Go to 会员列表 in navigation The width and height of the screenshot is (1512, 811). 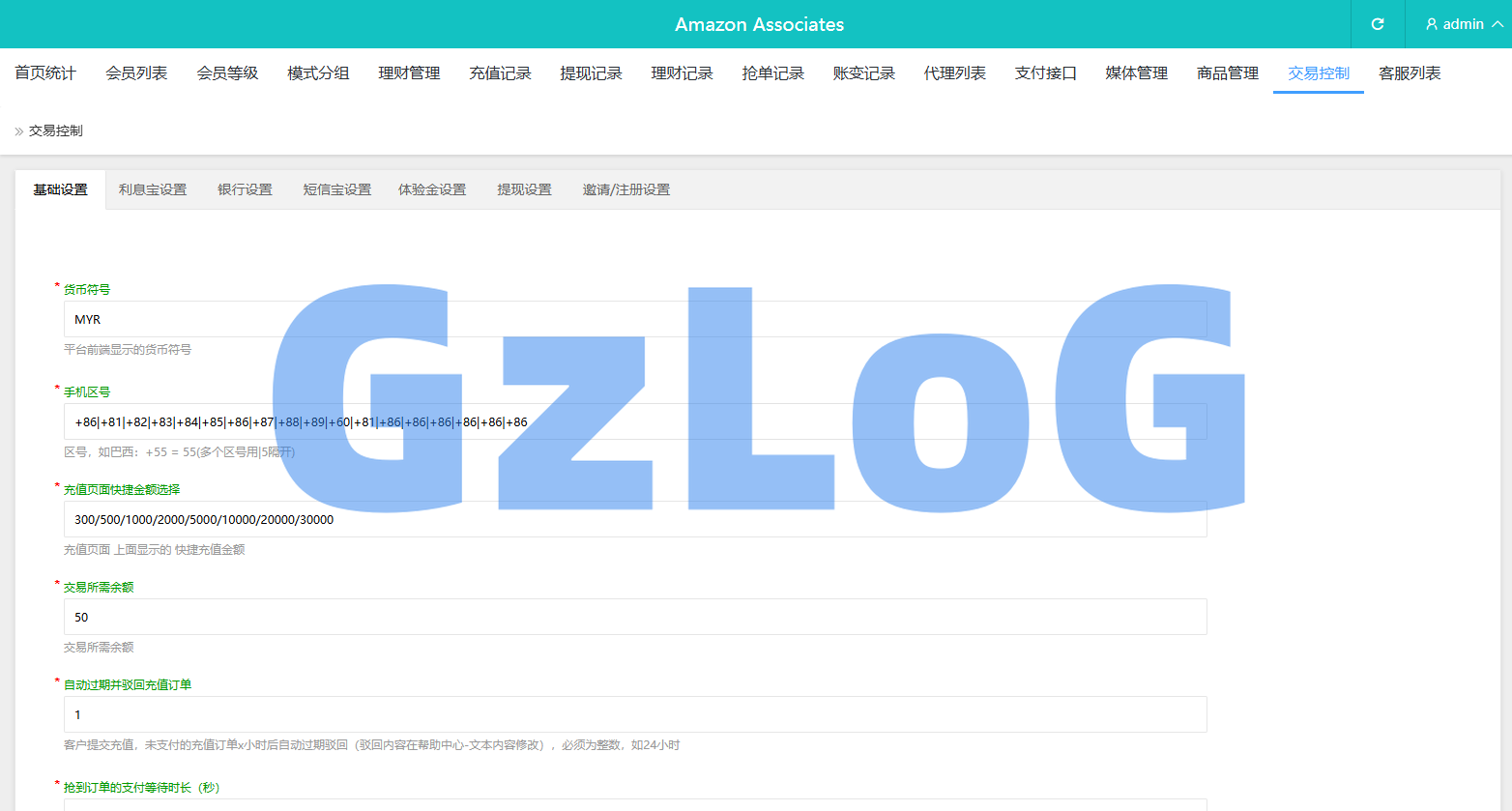tap(136, 73)
